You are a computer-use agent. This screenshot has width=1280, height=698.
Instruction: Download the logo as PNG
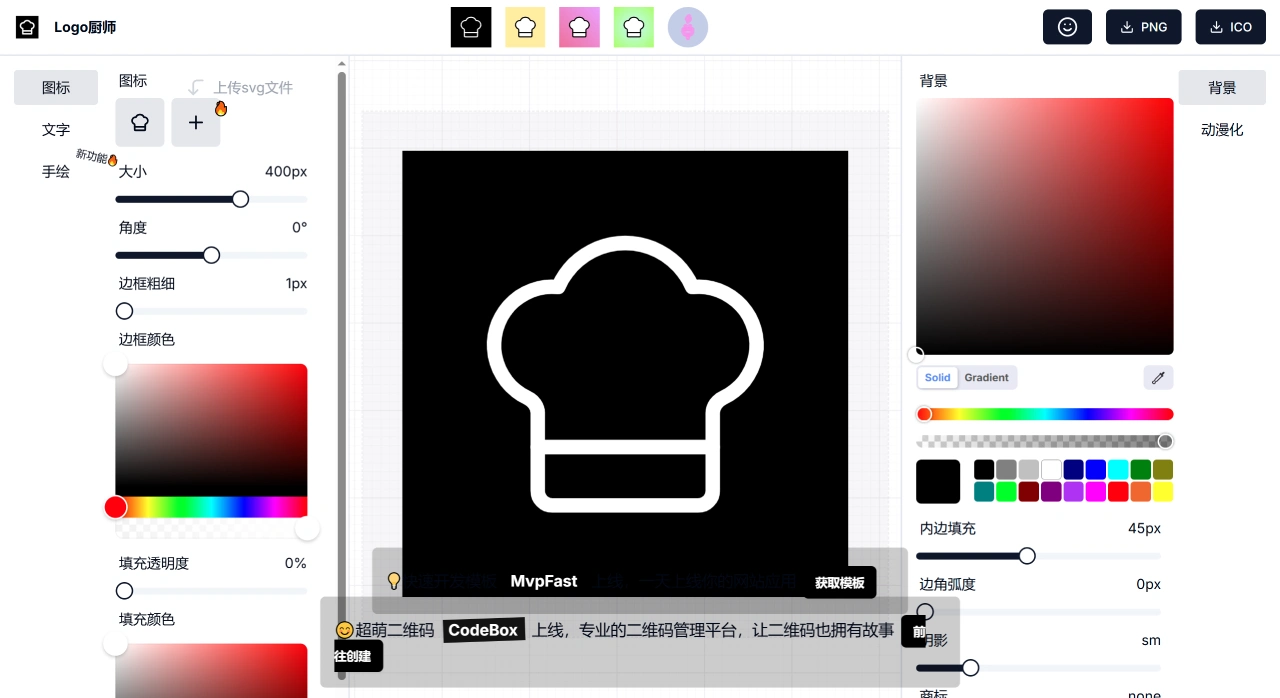pos(1143,27)
